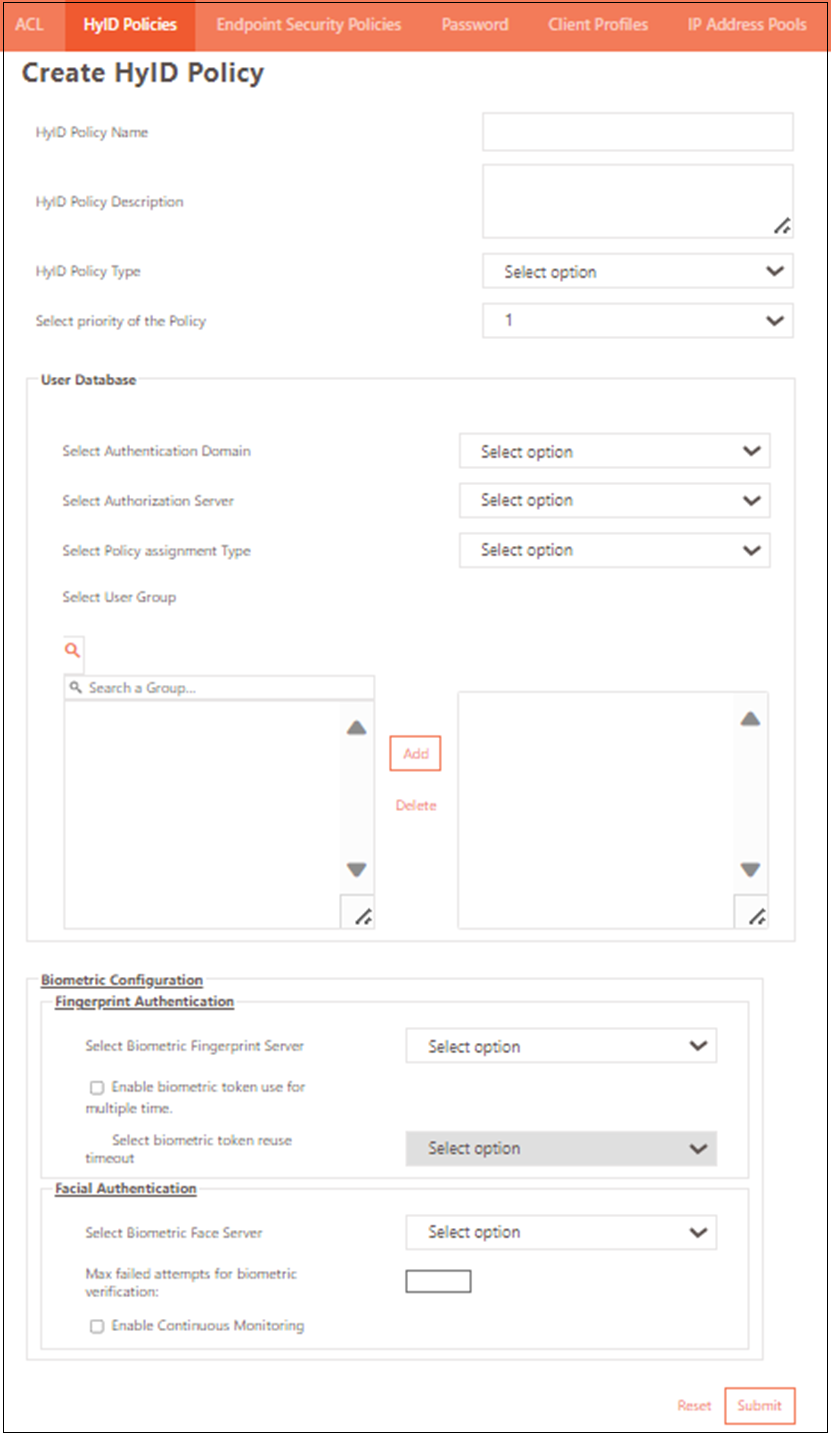Click the orange magnifier search icon
This screenshot has width=831, height=1439.
pyautogui.click(x=73, y=650)
